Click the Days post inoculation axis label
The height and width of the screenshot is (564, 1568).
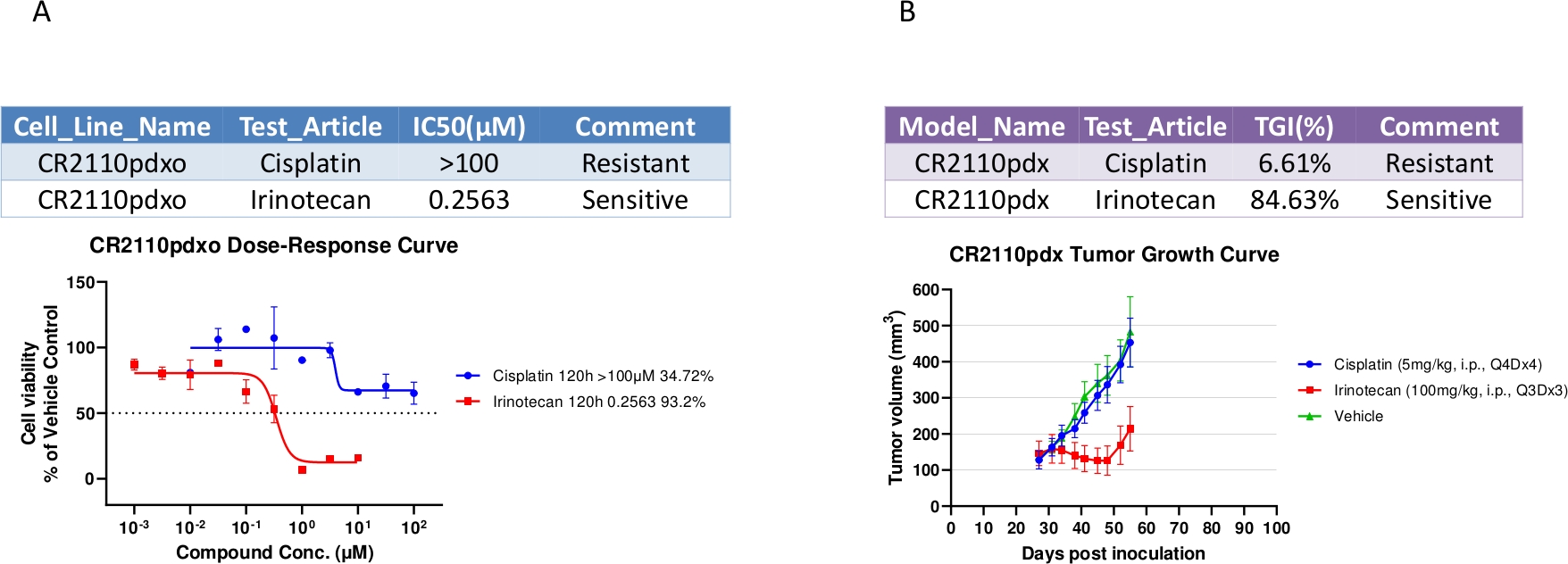[1113, 553]
